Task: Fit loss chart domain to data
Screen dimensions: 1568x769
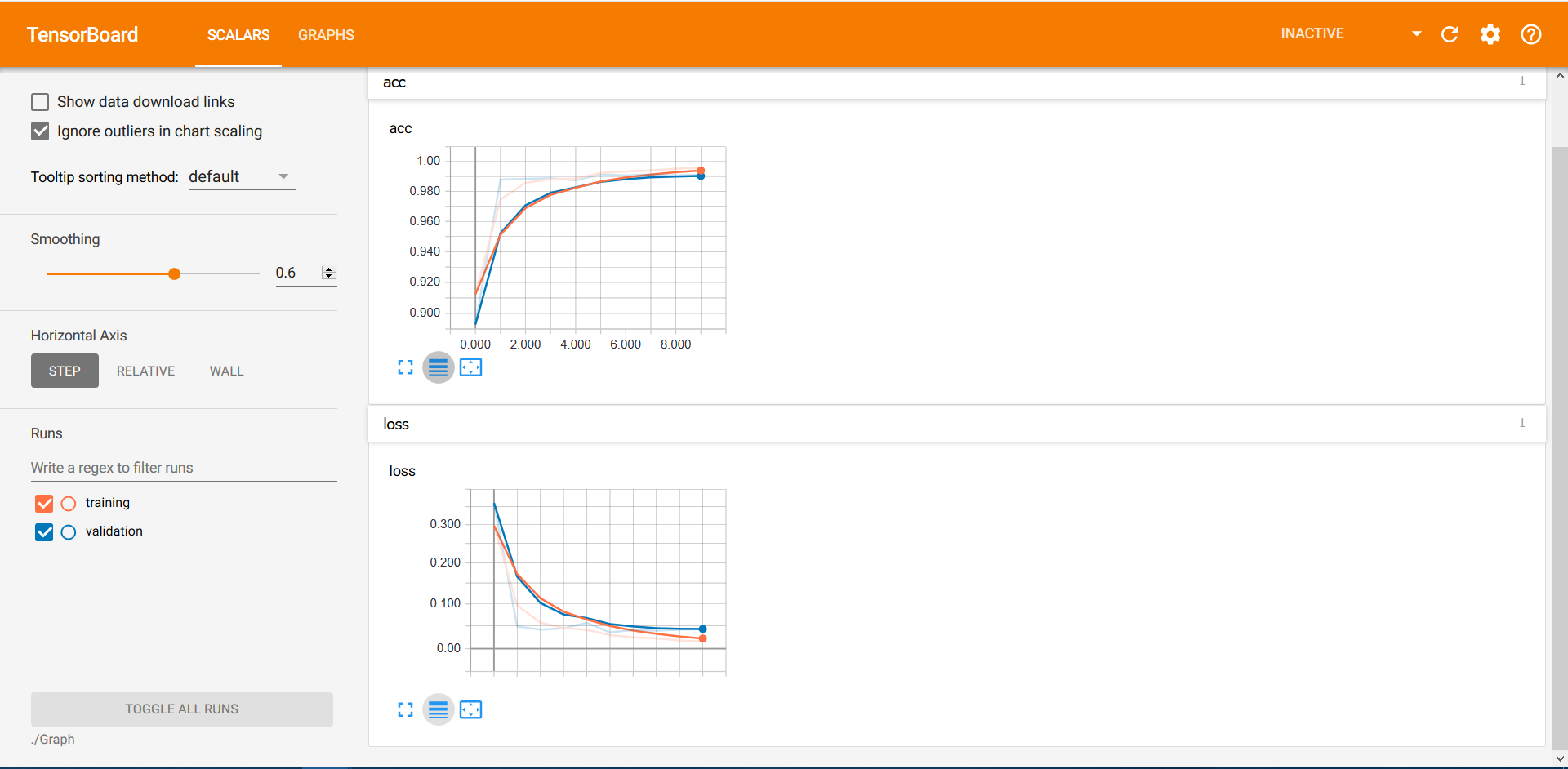Action: 471,709
